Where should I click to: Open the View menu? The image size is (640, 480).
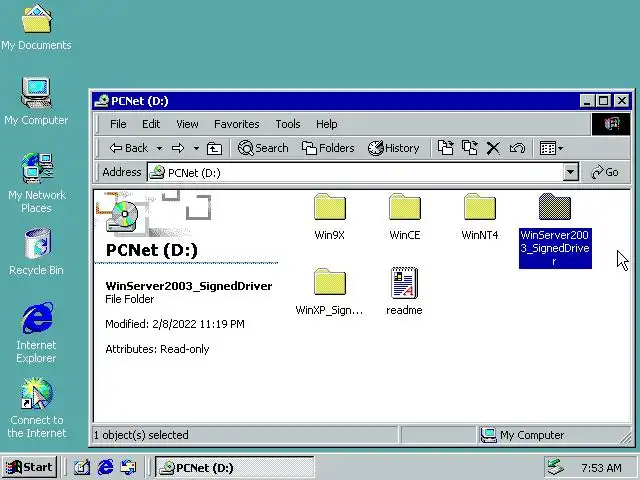187,124
